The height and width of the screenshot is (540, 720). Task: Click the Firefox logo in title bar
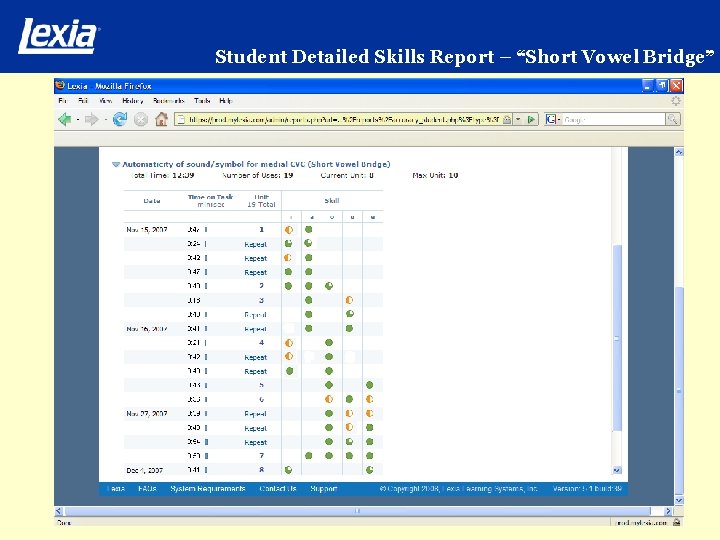click(60, 85)
